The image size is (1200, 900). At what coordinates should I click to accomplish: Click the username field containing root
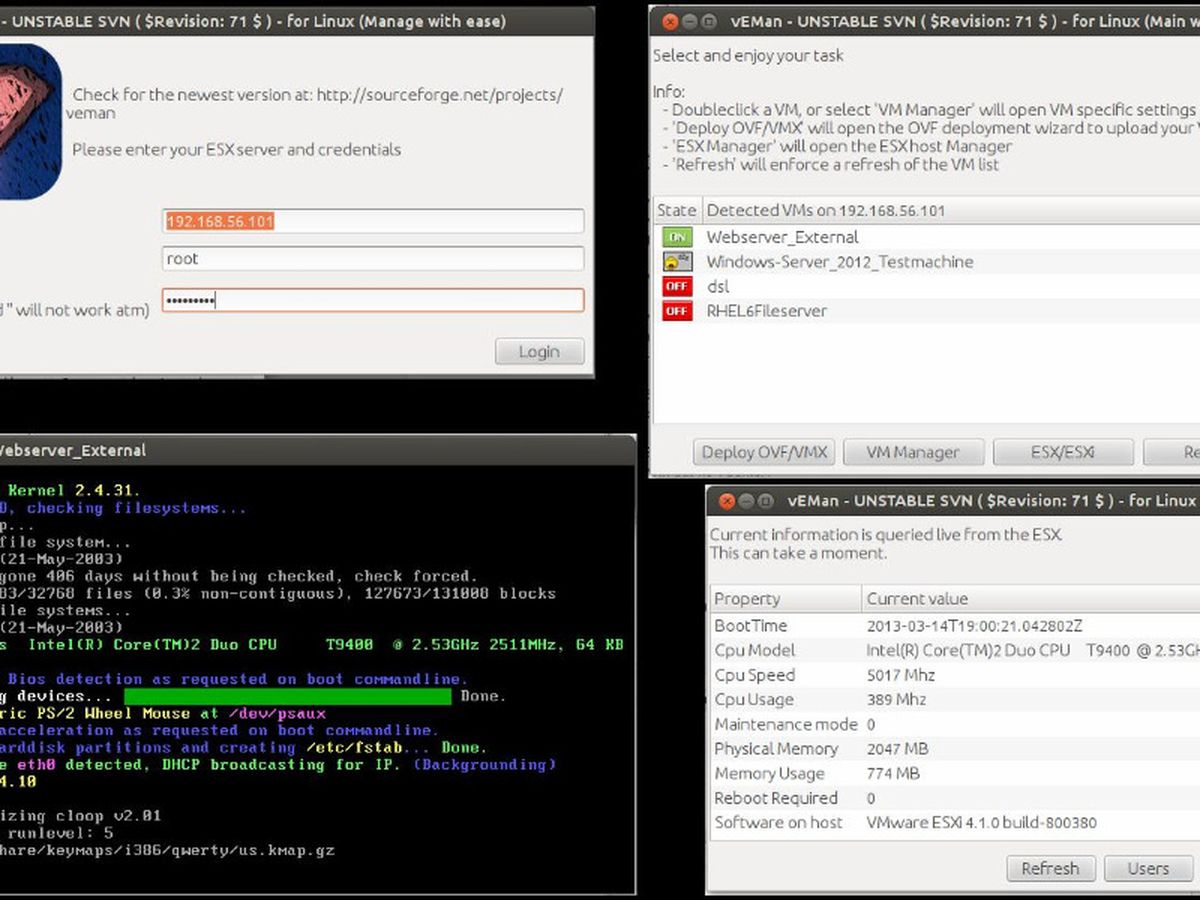tap(372, 259)
